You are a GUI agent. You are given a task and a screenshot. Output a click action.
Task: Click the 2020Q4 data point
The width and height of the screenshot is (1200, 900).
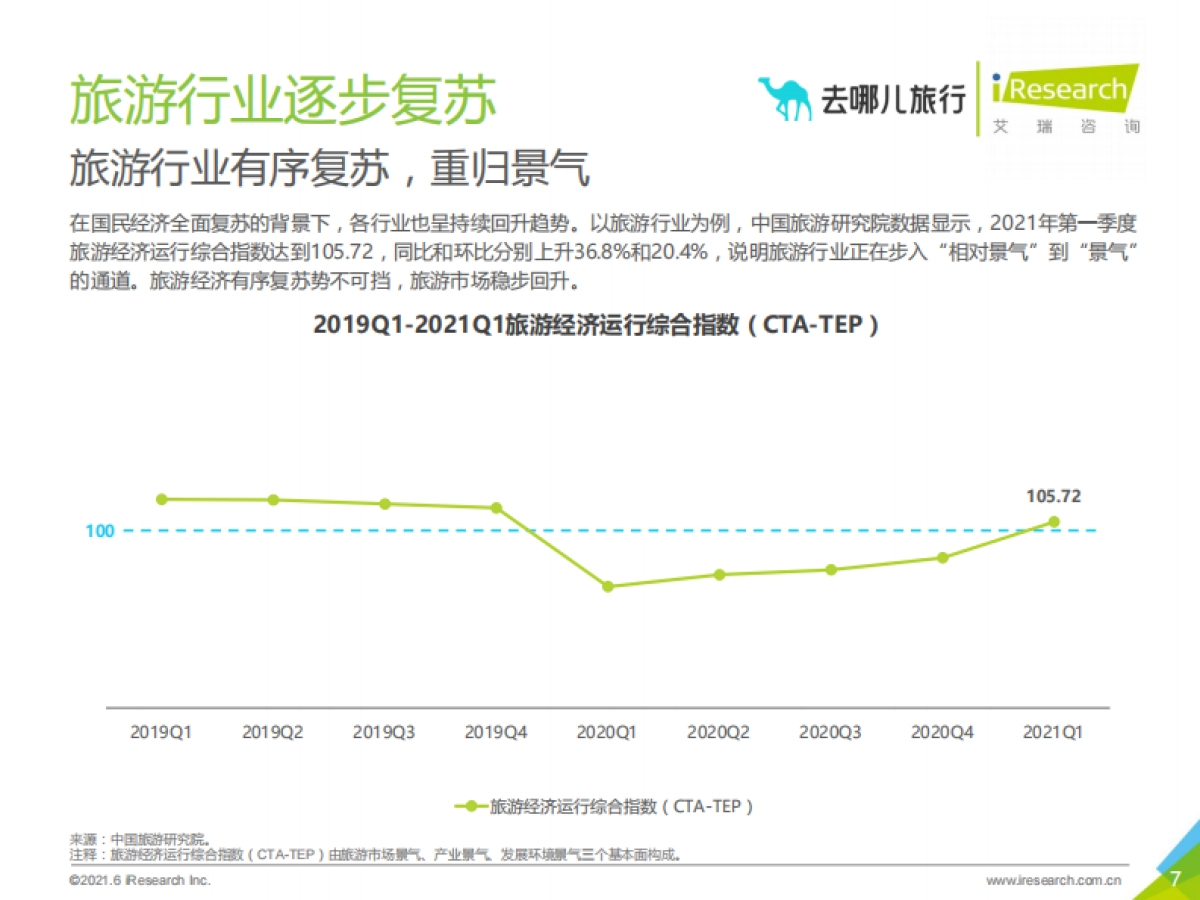pos(941,557)
